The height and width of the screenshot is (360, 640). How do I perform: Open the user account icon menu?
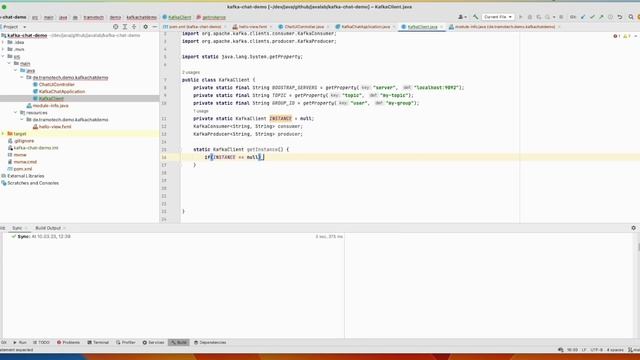[462, 17]
